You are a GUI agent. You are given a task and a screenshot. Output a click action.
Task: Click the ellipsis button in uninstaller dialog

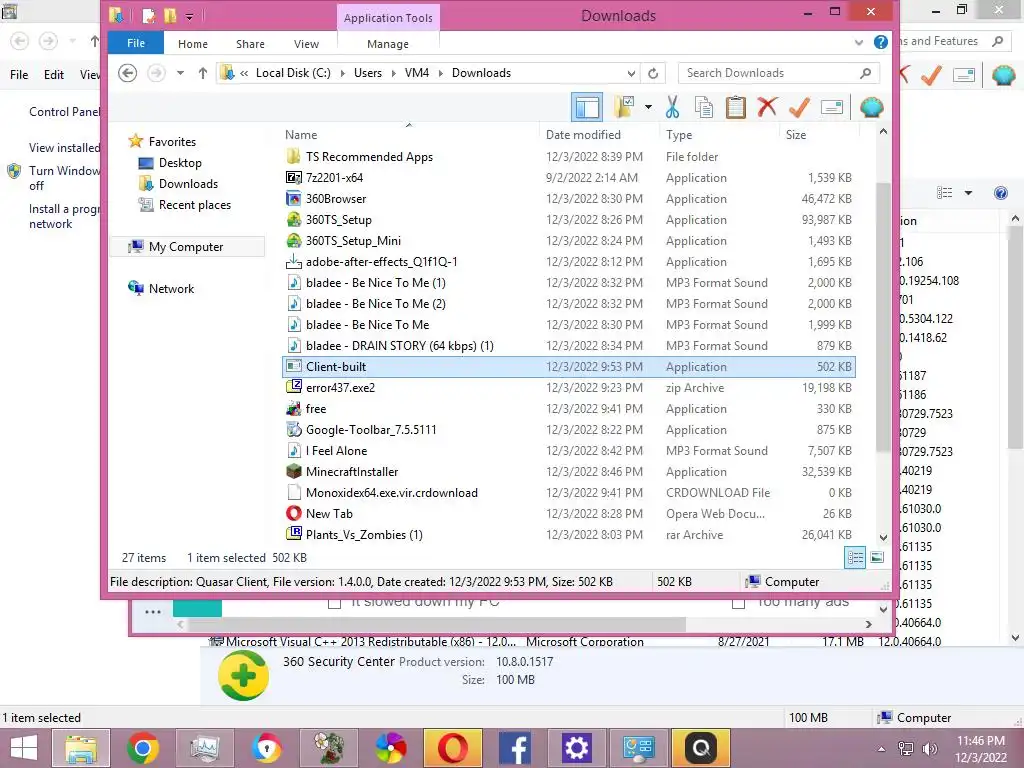pyautogui.click(x=153, y=612)
